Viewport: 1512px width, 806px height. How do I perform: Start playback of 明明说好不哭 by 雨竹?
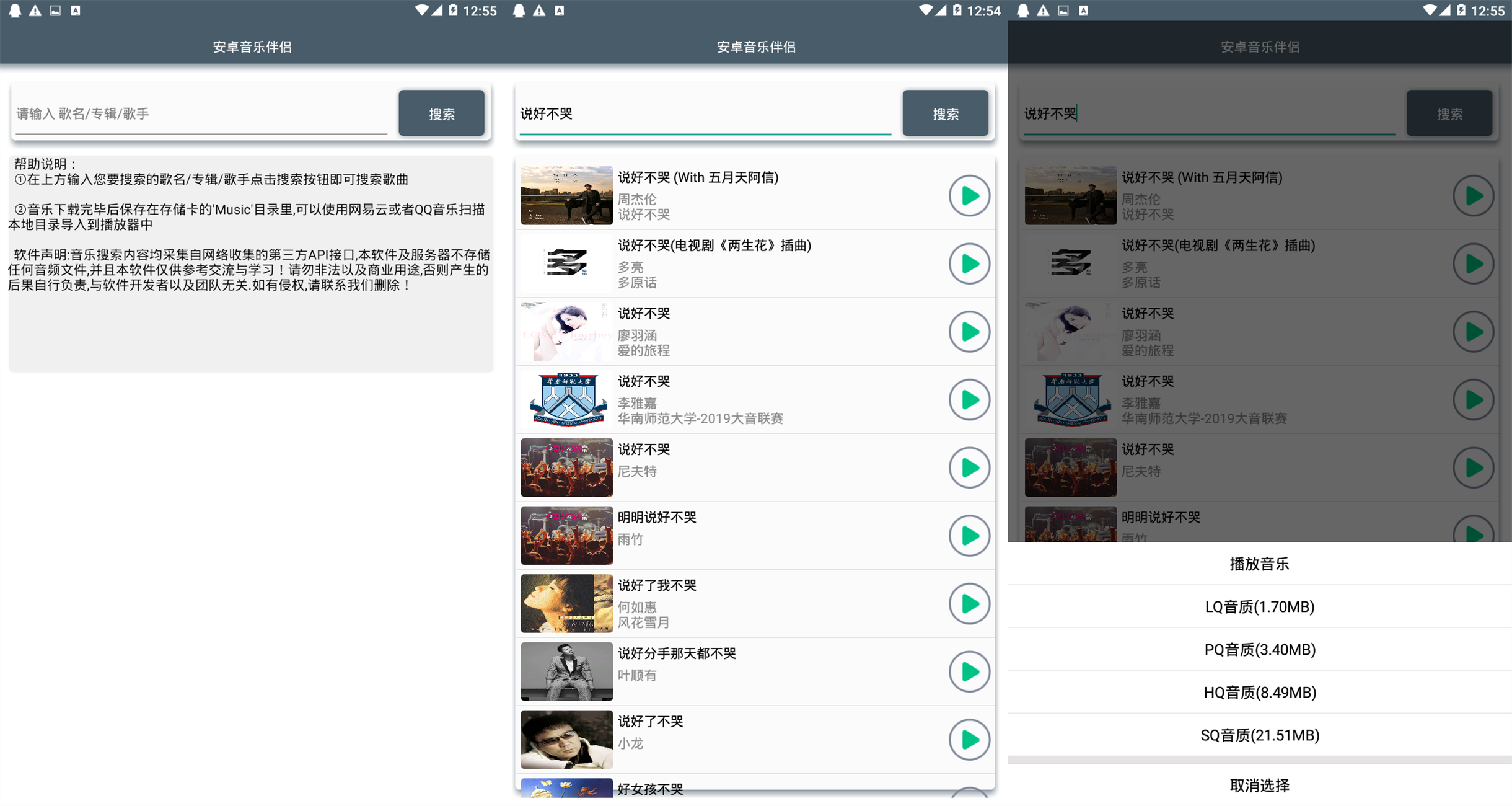(969, 536)
